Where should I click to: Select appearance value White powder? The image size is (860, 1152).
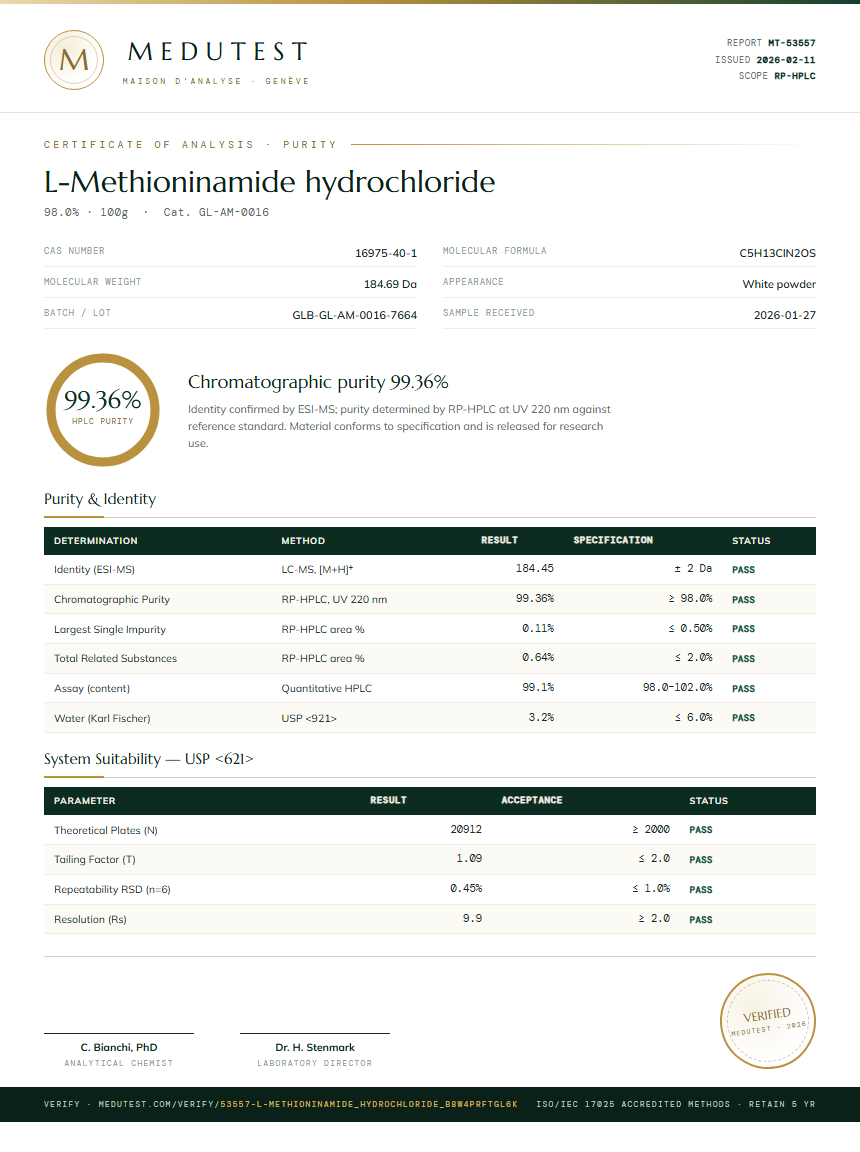[x=778, y=284]
